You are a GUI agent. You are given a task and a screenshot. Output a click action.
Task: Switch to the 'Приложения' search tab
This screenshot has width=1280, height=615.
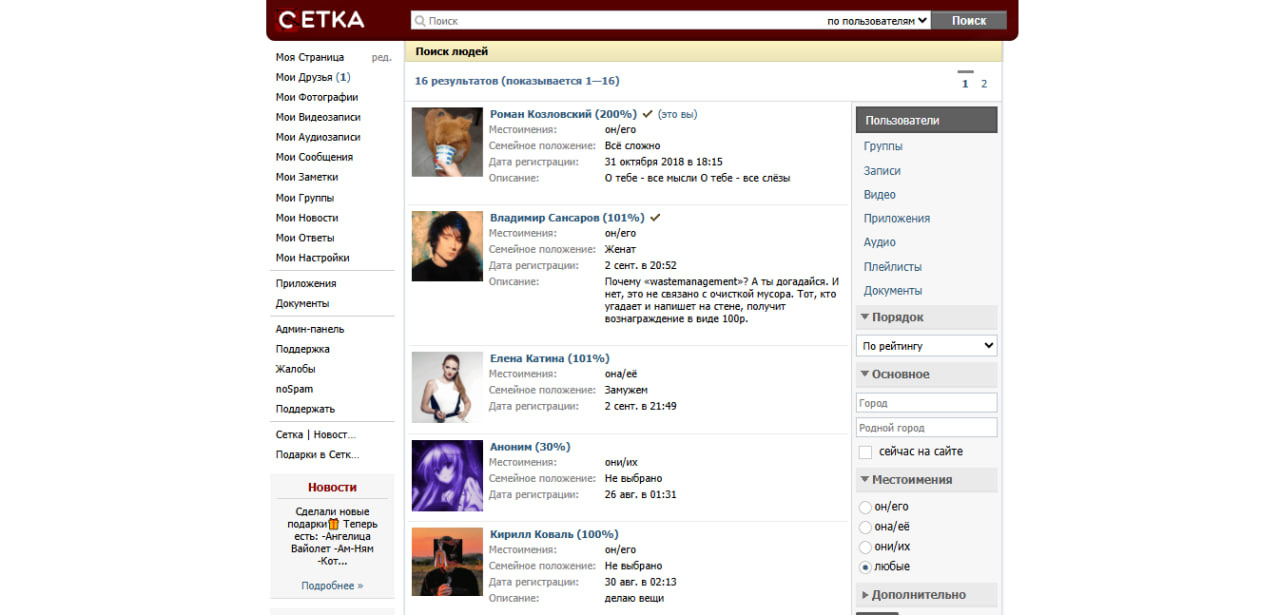point(897,218)
